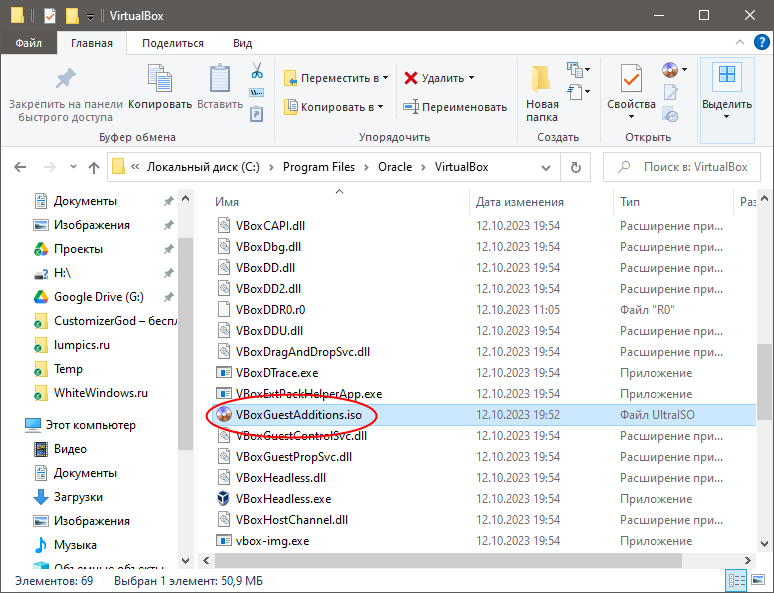Image resolution: width=774 pixels, height=593 pixels.
Task: Click the Paste shortcut icon
Action: [257, 114]
